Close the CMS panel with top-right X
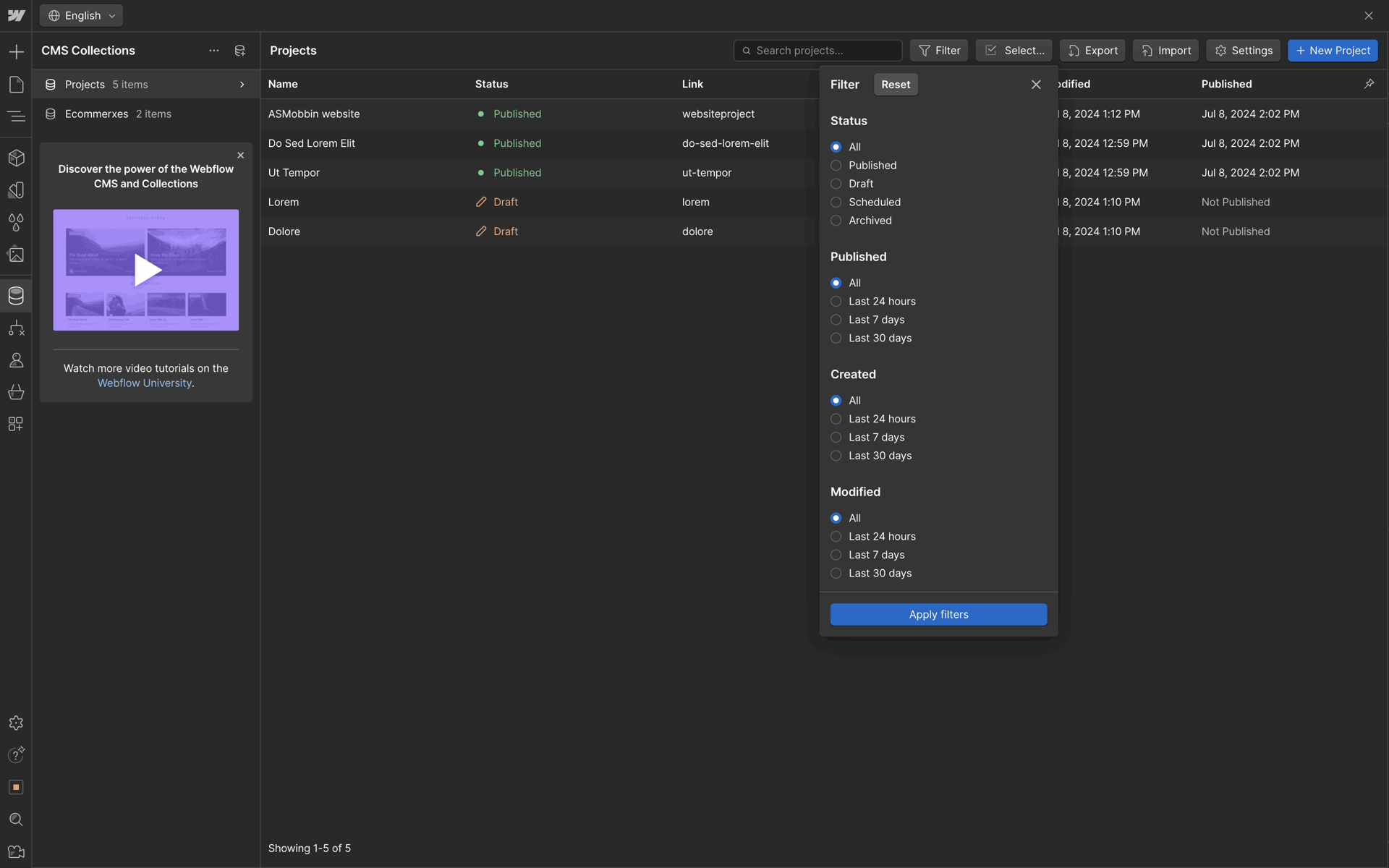 (1369, 16)
